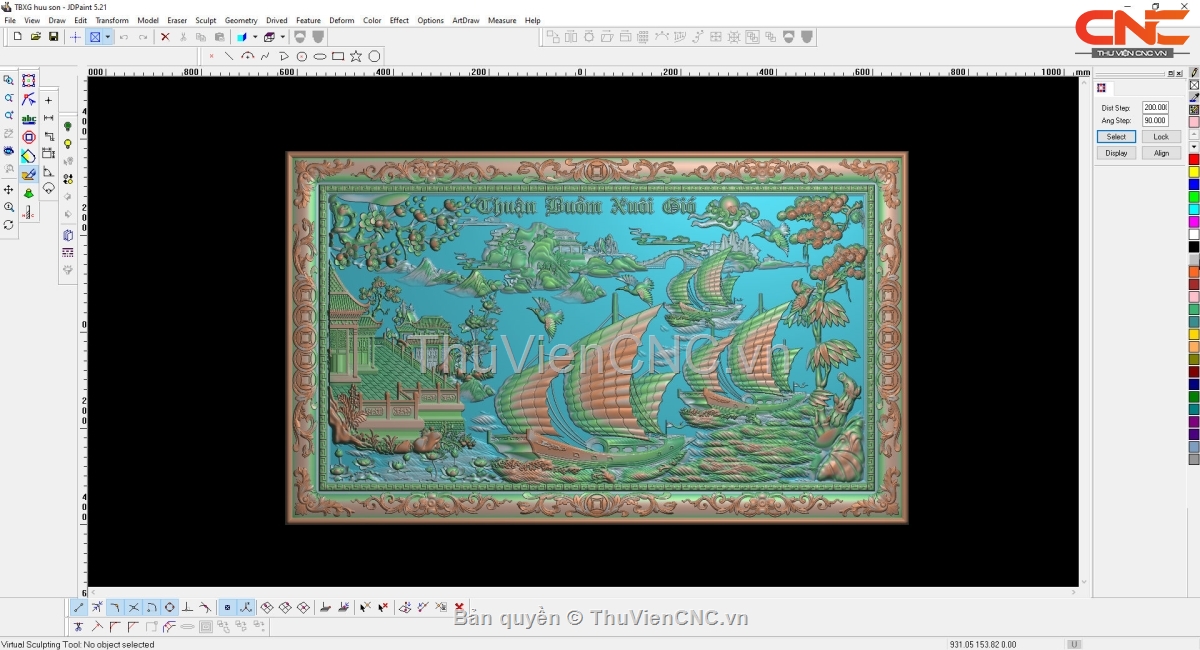The image size is (1200, 650).
Task: Open the File menu
Action: pos(10,20)
